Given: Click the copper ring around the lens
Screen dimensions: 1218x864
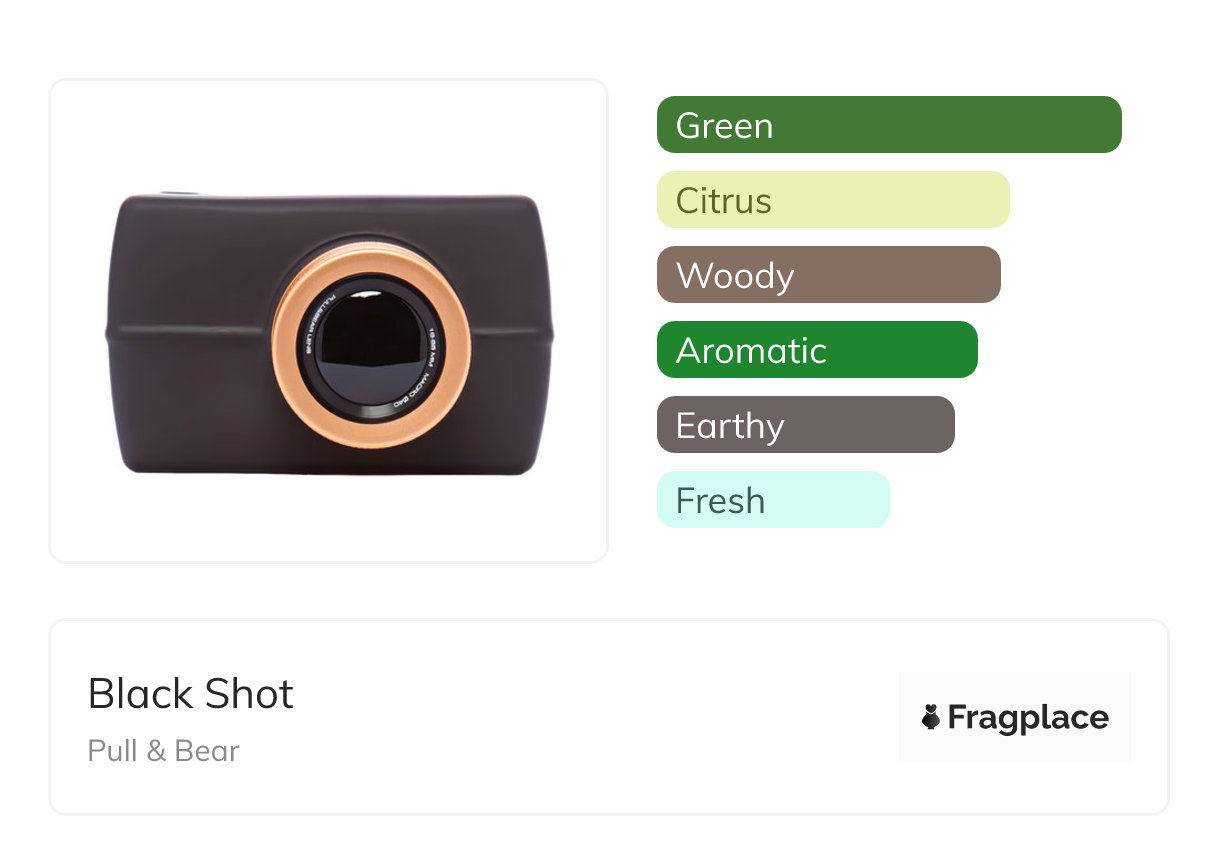Looking at the screenshot, I should click(x=287, y=338).
